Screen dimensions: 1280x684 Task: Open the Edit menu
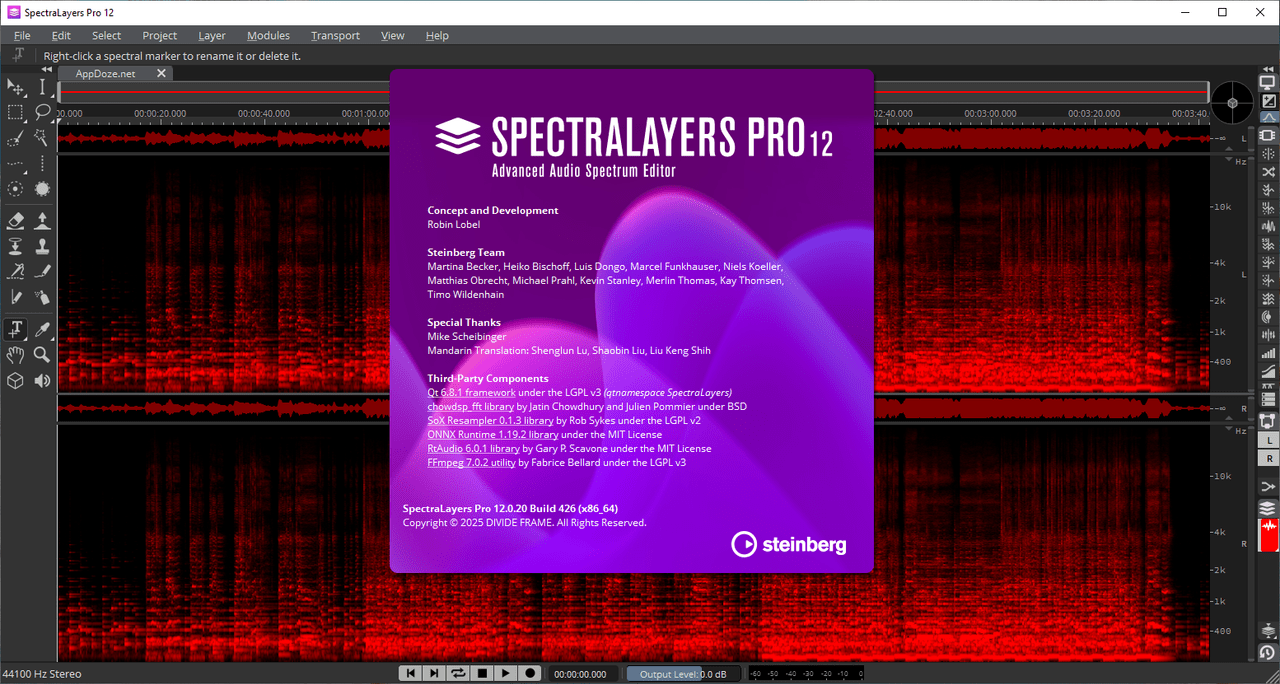61,35
